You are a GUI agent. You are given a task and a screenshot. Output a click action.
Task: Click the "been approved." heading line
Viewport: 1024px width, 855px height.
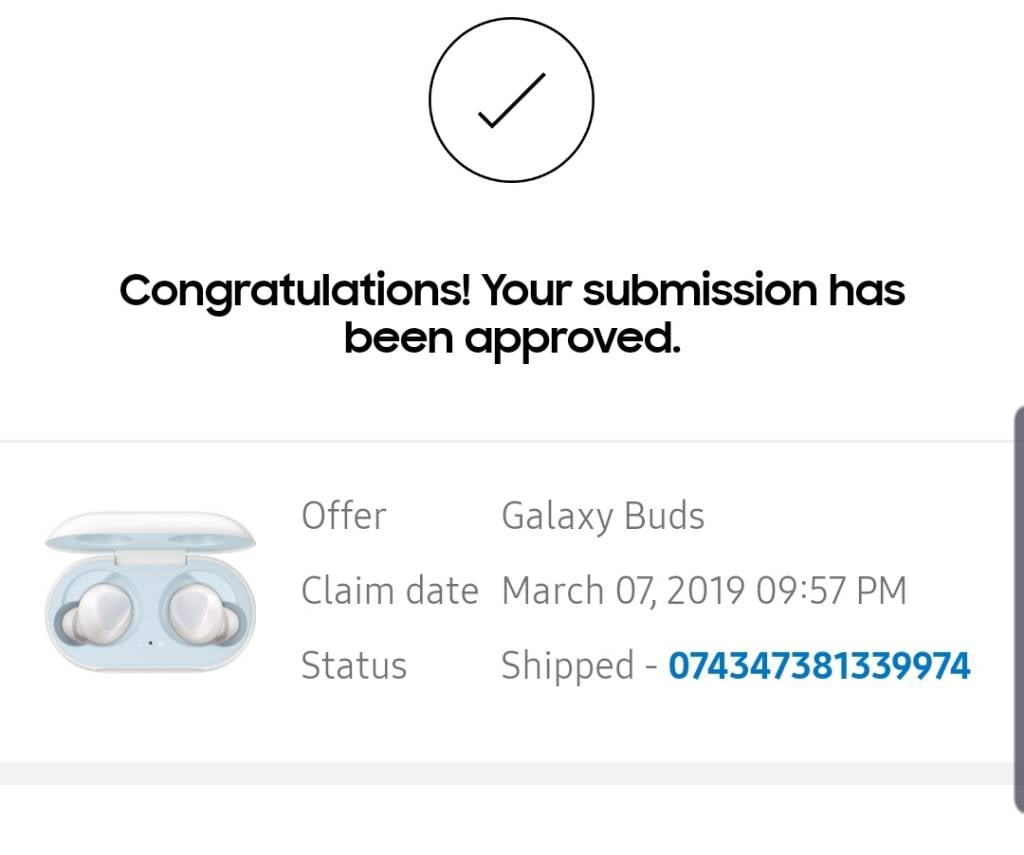pyautogui.click(x=512, y=339)
